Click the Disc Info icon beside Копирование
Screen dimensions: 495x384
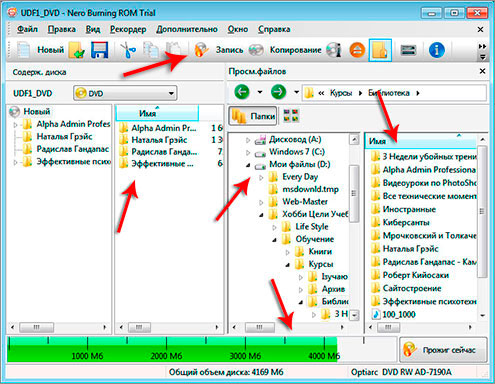tap(334, 50)
